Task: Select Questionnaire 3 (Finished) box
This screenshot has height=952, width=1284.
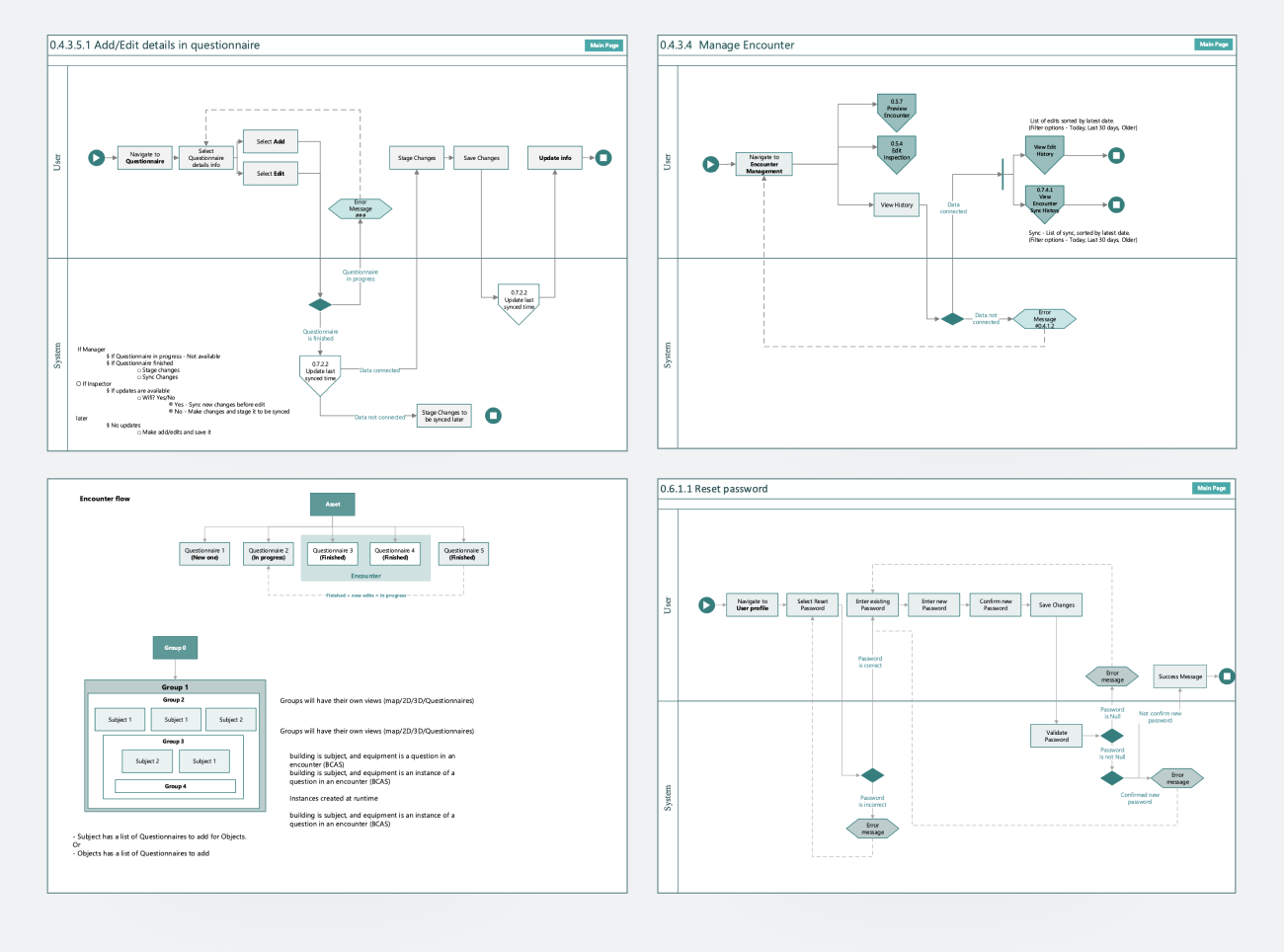Action: [333, 554]
